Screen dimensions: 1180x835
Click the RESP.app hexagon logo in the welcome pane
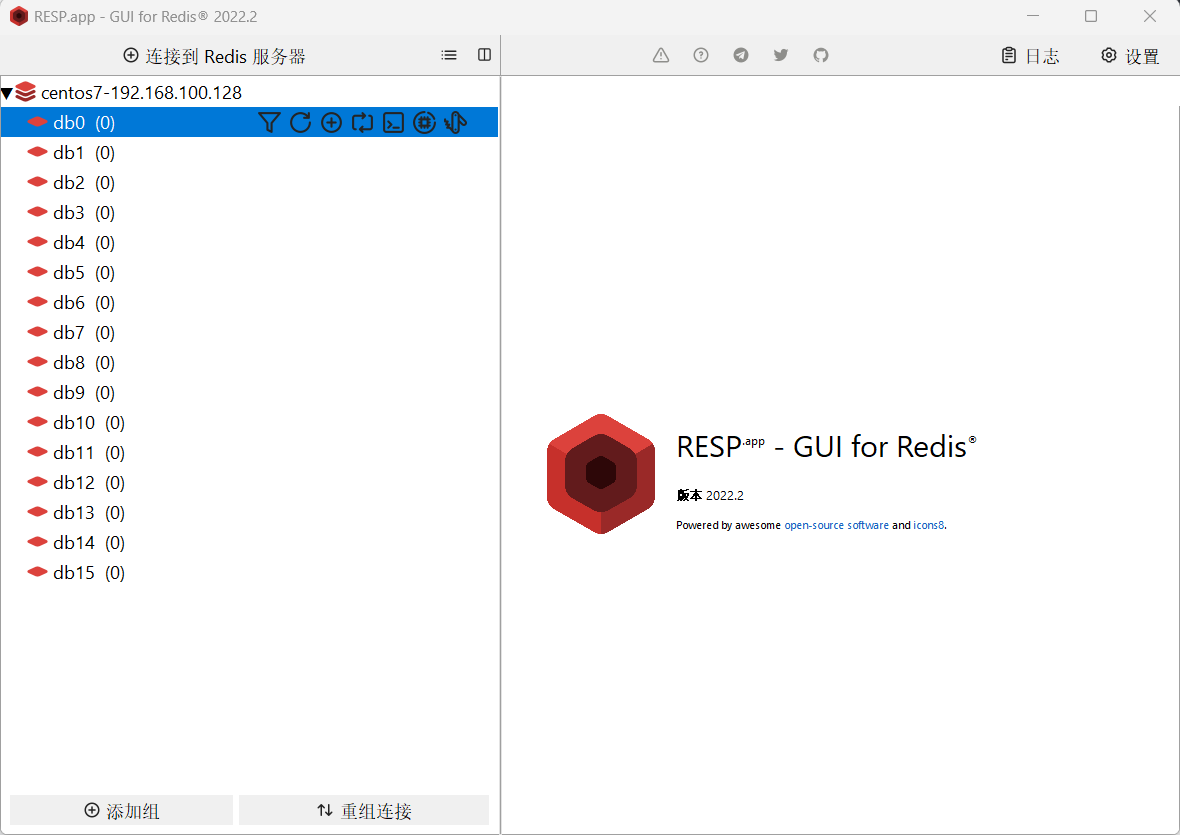tap(601, 474)
